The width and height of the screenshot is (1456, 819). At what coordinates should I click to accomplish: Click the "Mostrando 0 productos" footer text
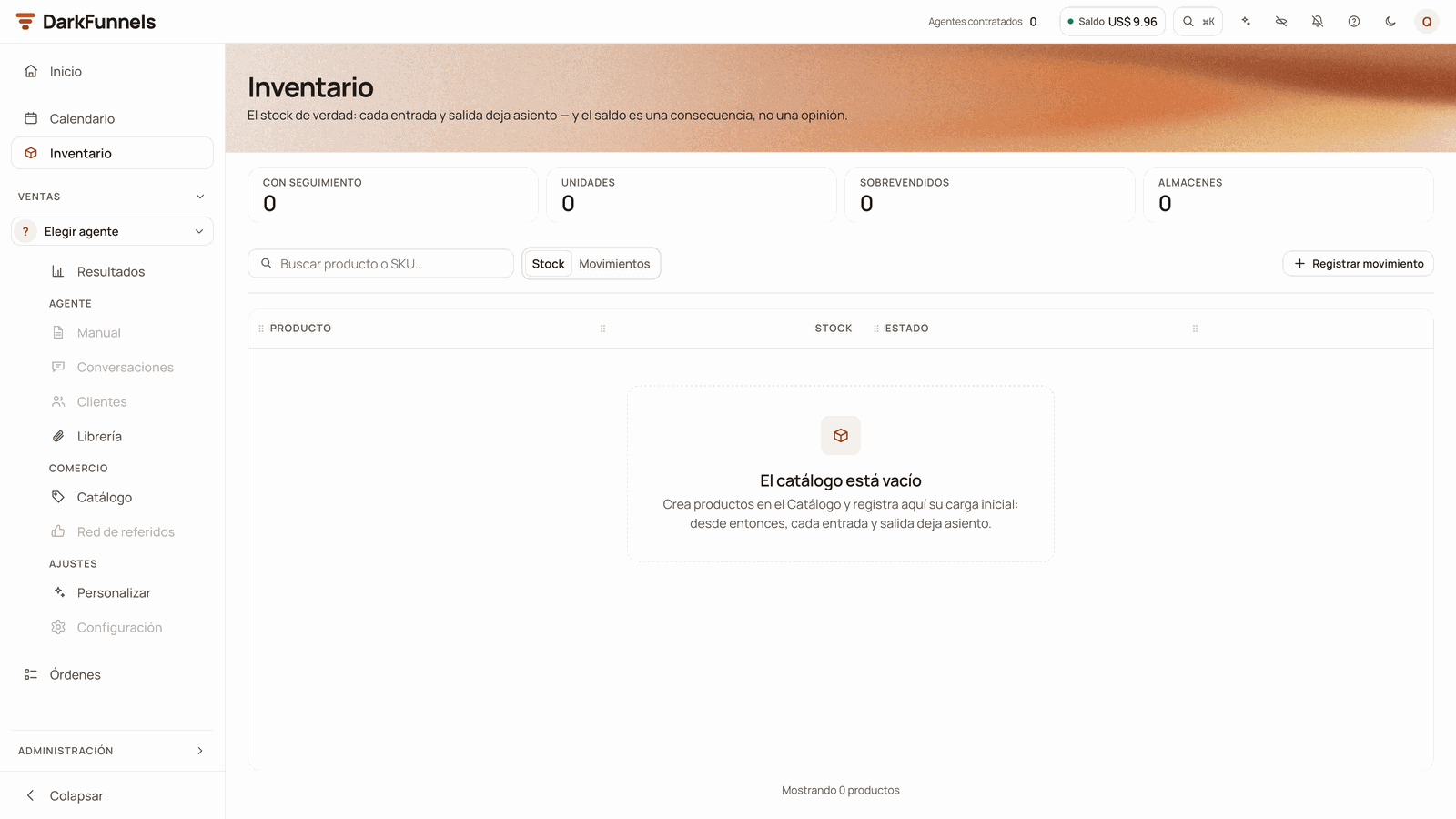click(x=841, y=790)
